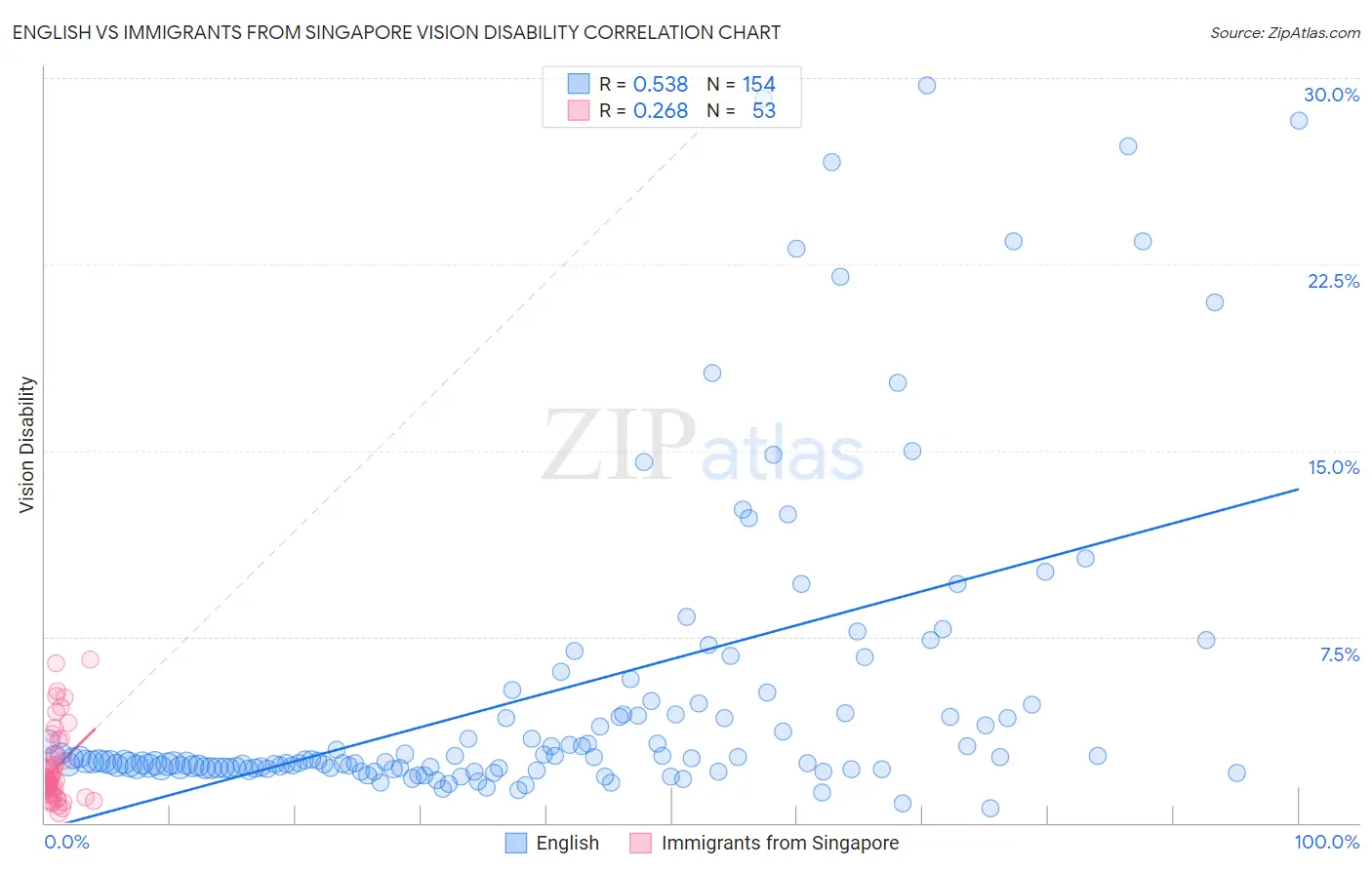1372x870 pixels.
Task: Select the 22.5% y-axis tick label
Action: coord(1333,281)
